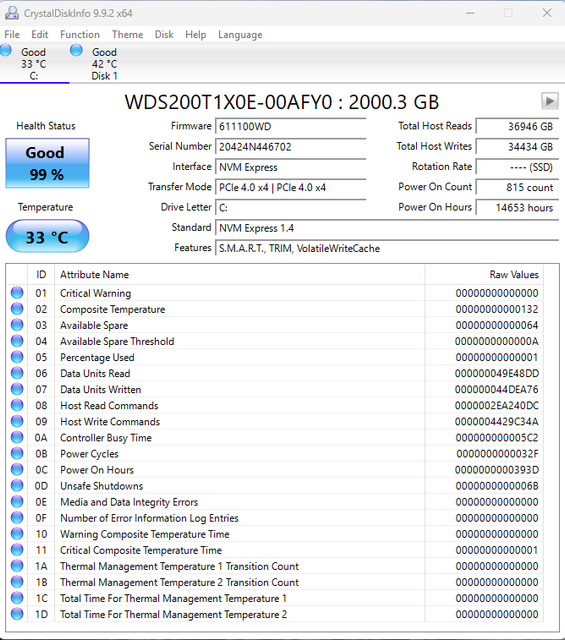This screenshot has height=640, width=565.
Task: Click status orb for Critical Composite Temperature Time
Action: pos(17,550)
